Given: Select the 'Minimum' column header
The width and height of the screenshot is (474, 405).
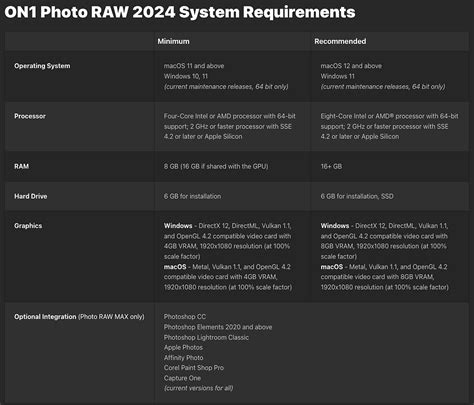Looking at the screenshot, I should [173, 41].
